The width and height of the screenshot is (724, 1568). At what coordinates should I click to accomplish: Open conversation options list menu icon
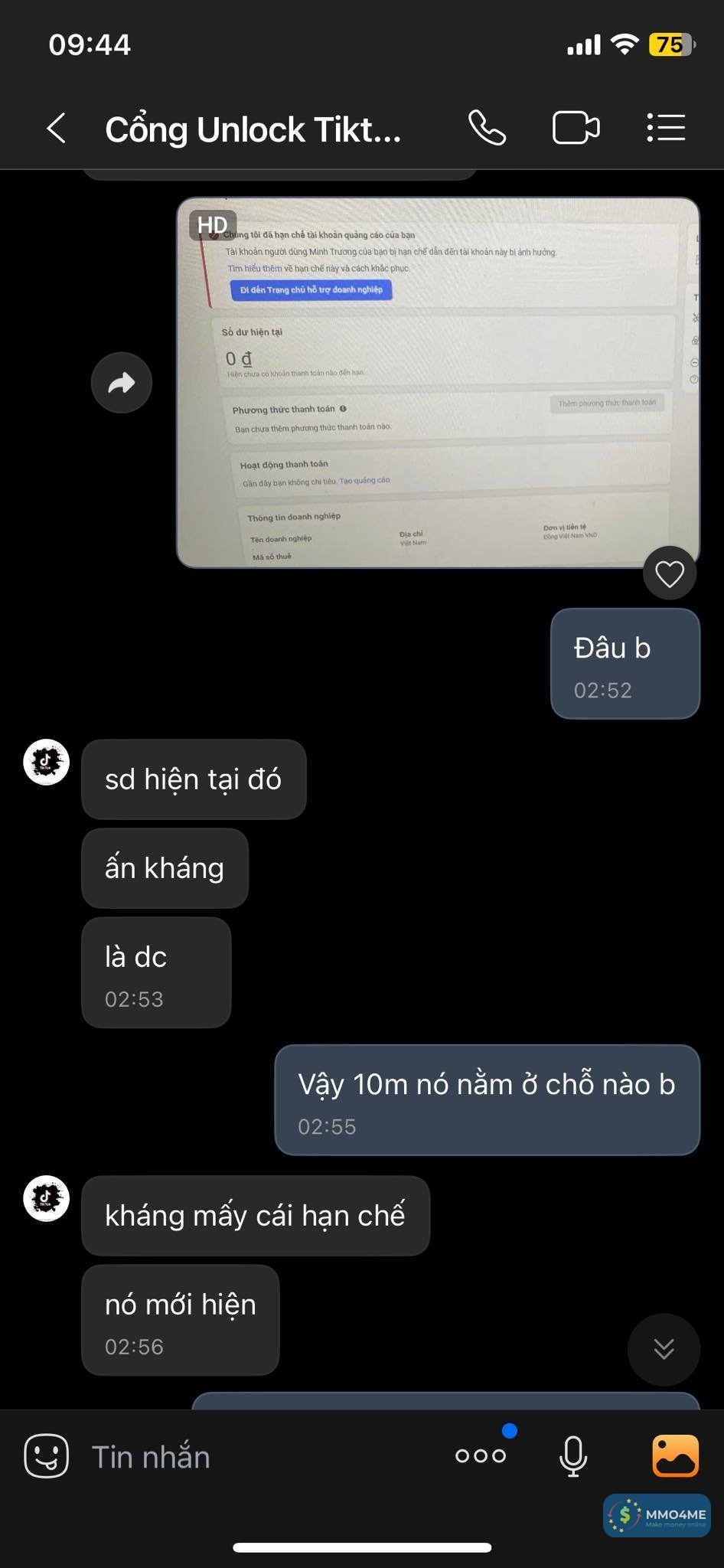point(666,128)
